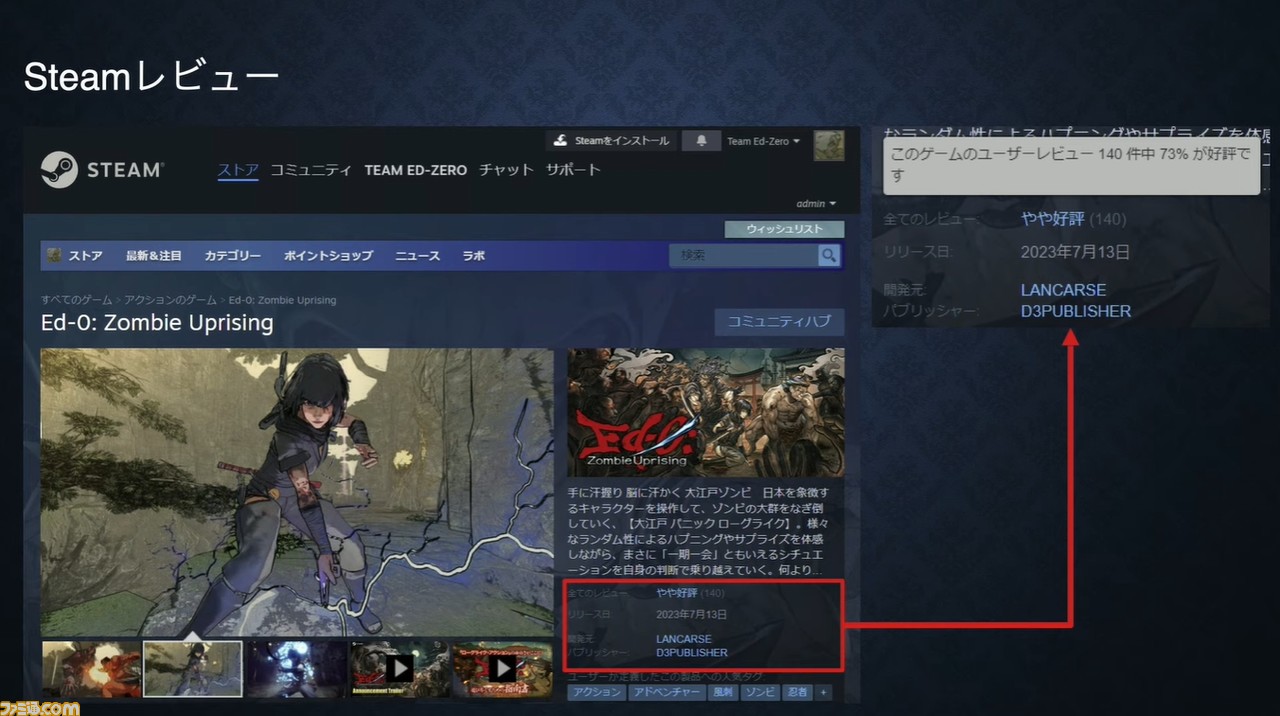Click 2023年7月13日 date in the enlarged inset
The height and width of the screenshot is (716, 1280).
point(1075,252)
